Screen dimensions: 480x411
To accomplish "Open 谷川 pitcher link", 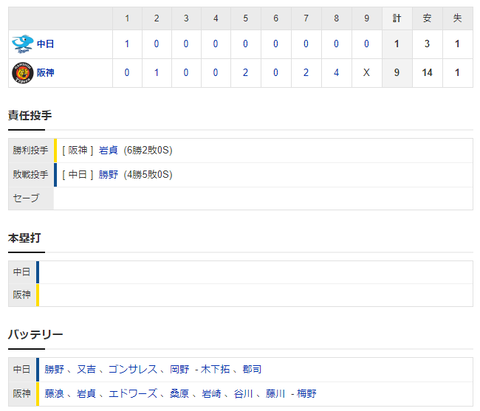I will 243,393.
